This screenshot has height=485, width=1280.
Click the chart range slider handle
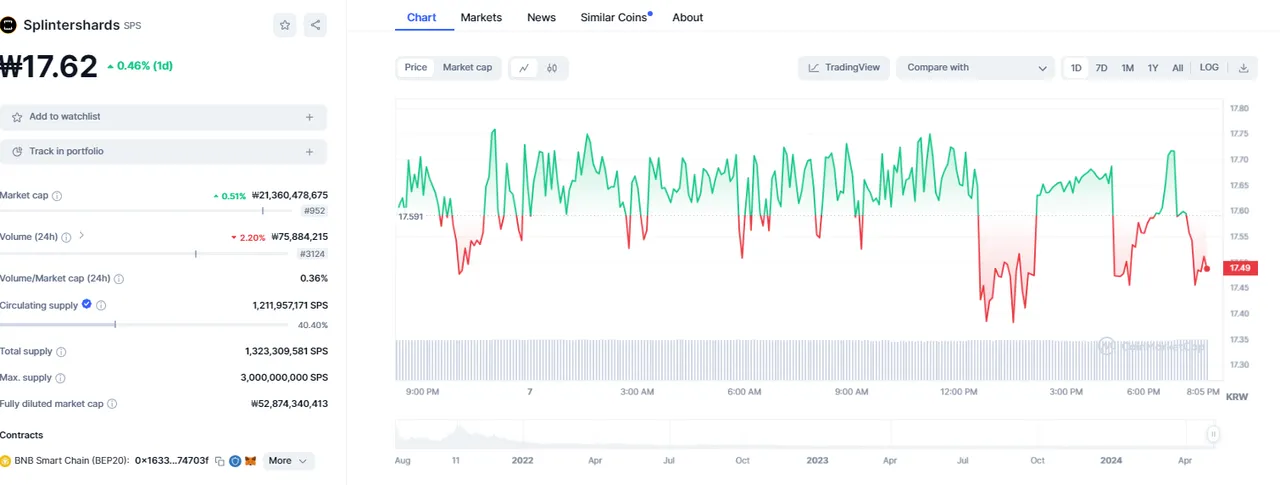pyautogui.click(x=1213, y=434)
